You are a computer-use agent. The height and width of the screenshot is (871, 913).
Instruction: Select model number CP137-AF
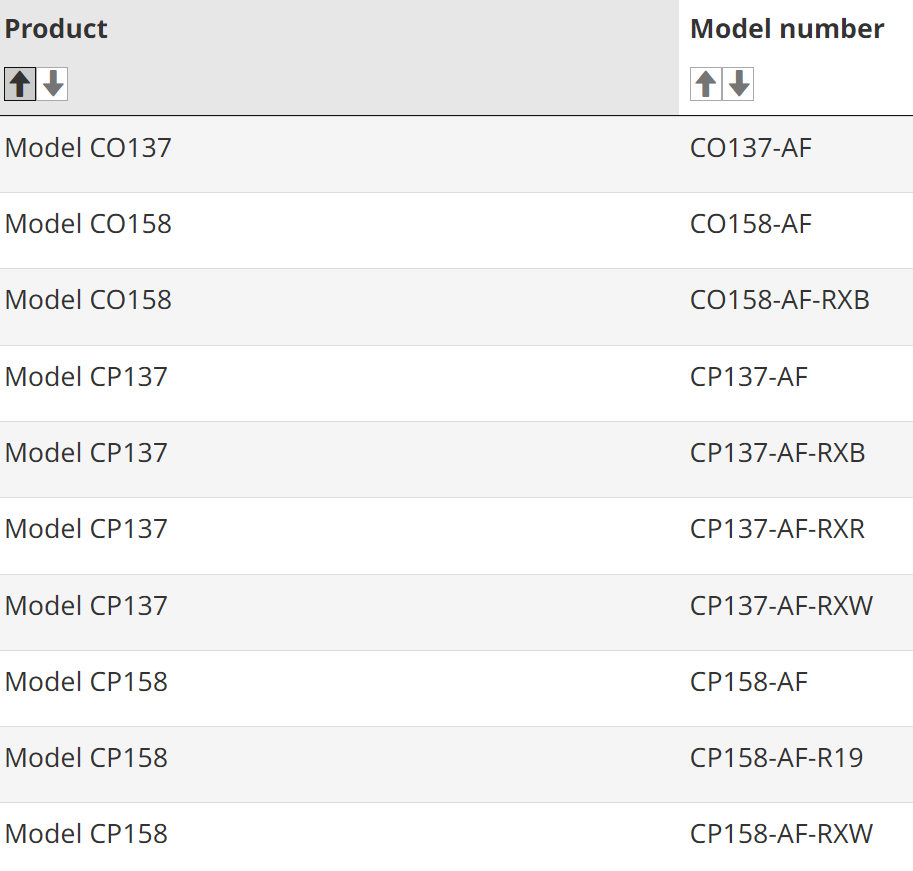pyautogui.click(x=749, y=377)
